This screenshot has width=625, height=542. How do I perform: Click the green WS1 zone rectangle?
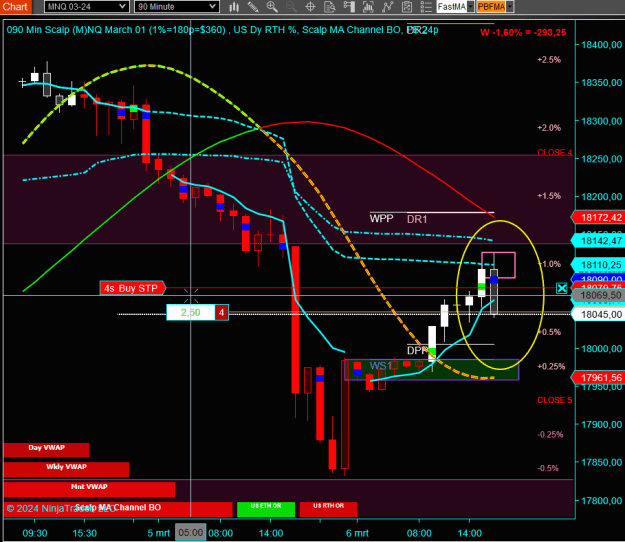(x=431, y=370)
